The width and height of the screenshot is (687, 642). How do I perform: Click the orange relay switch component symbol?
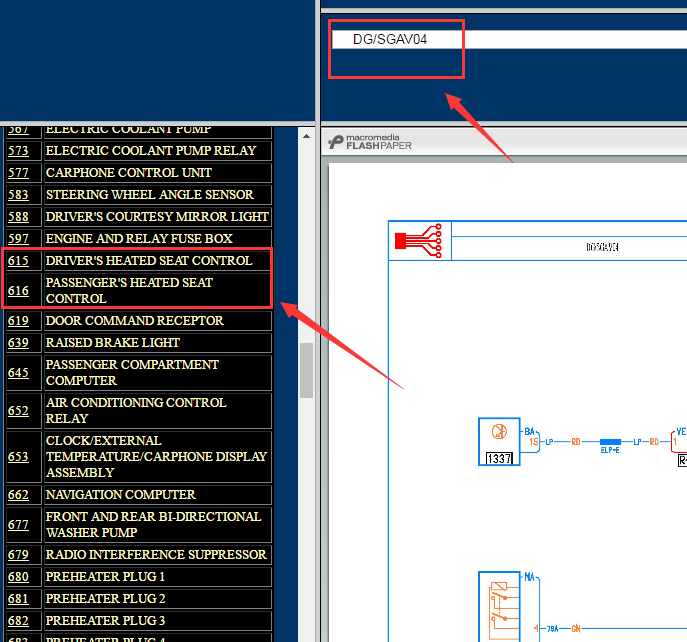pyautogui.click(x=499, y=607)
